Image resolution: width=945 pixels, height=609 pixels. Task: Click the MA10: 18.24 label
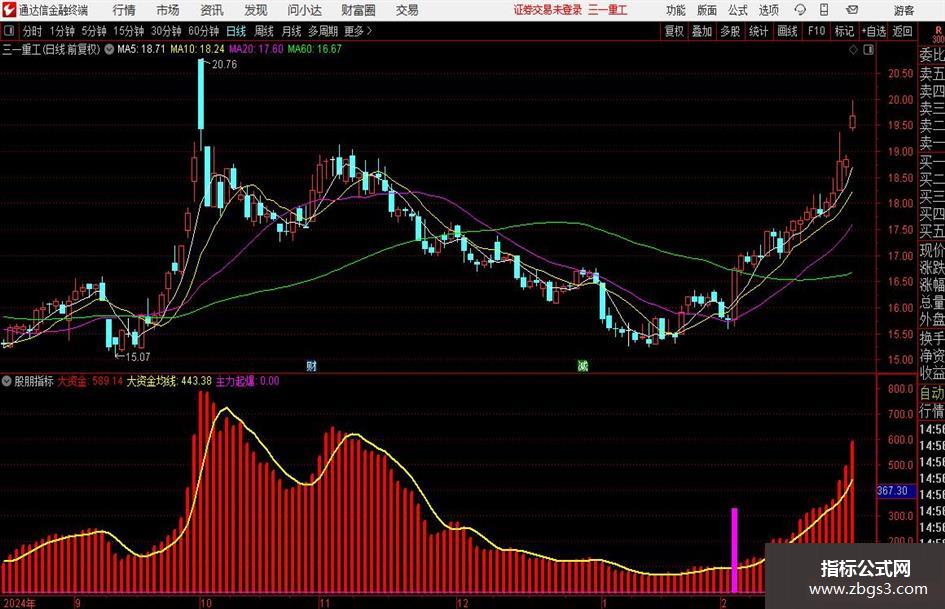tap(197, 49)
